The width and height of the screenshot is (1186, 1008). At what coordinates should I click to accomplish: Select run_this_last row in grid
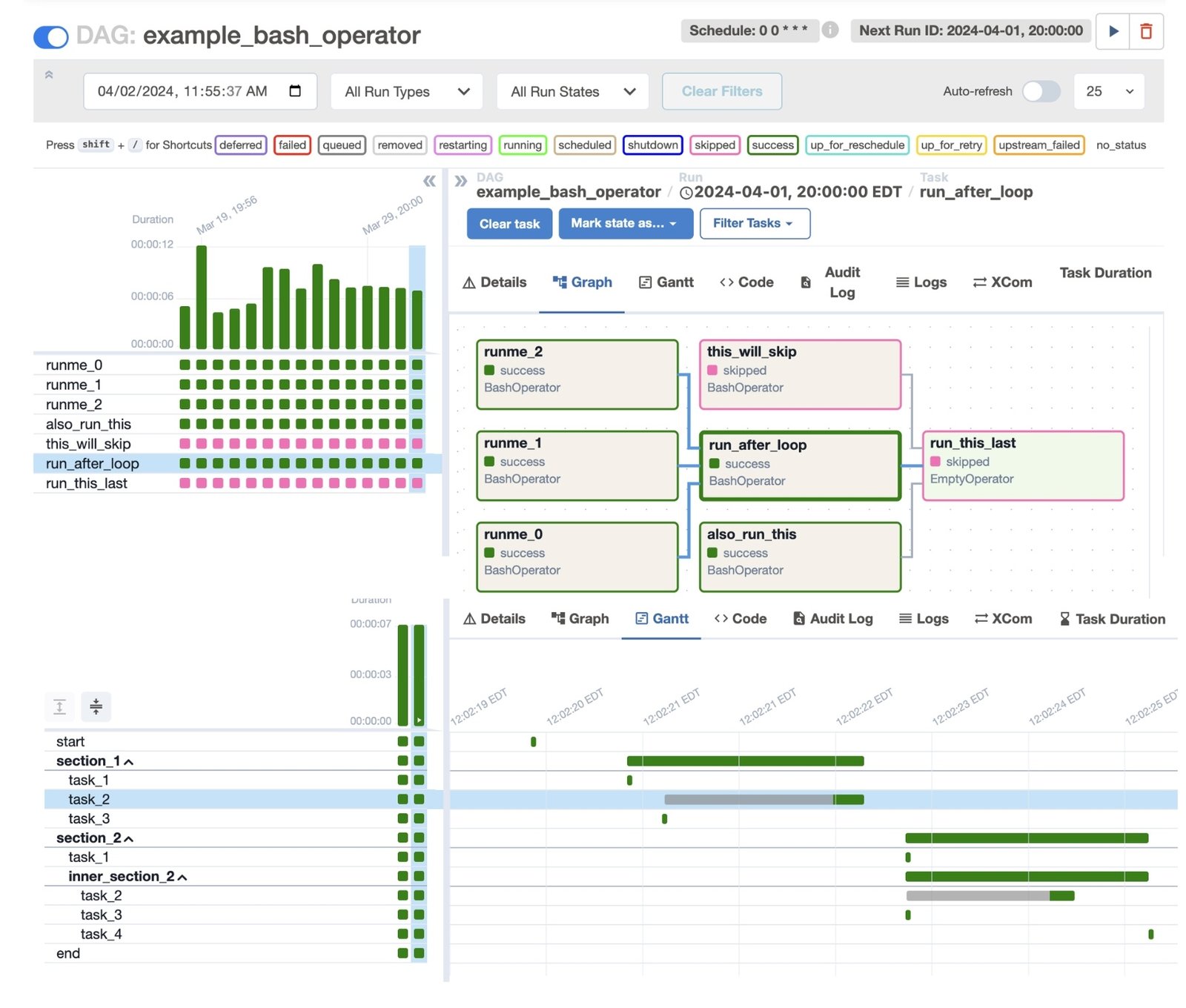point(237,483)
